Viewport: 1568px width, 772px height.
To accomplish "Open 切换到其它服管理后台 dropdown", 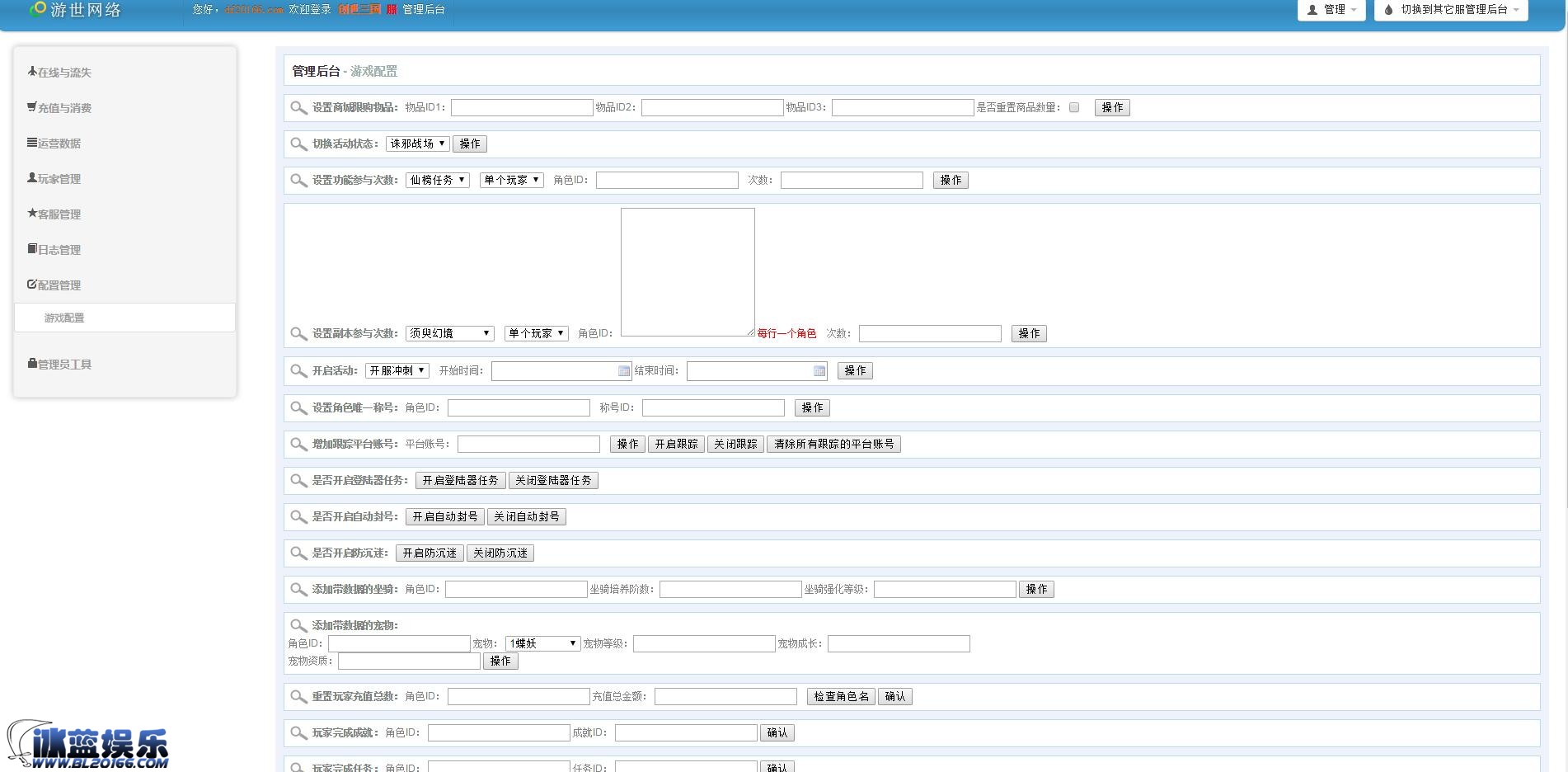I will click(1451, 10).
